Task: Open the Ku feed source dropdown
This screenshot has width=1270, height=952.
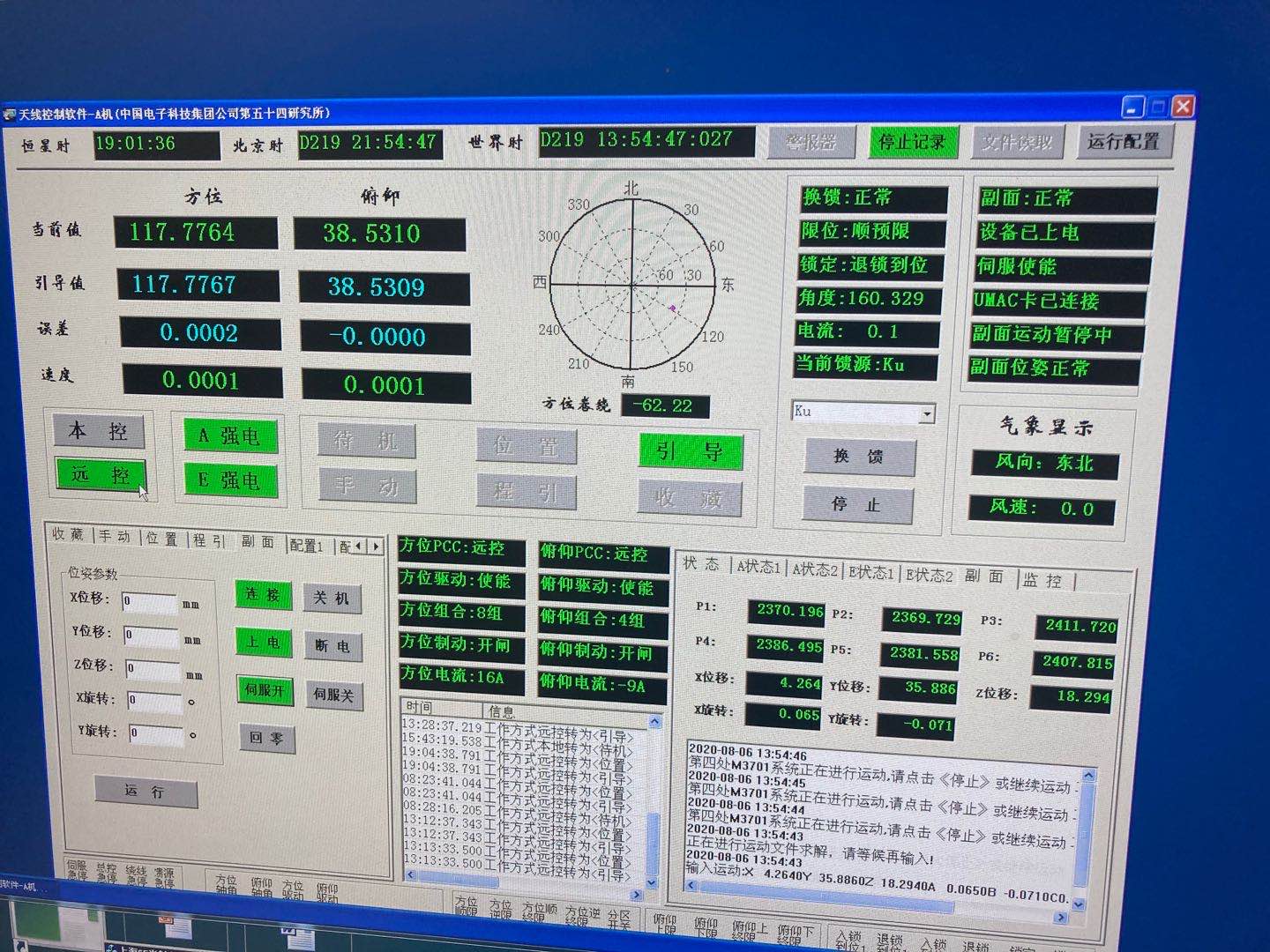Action: [926, 413]
